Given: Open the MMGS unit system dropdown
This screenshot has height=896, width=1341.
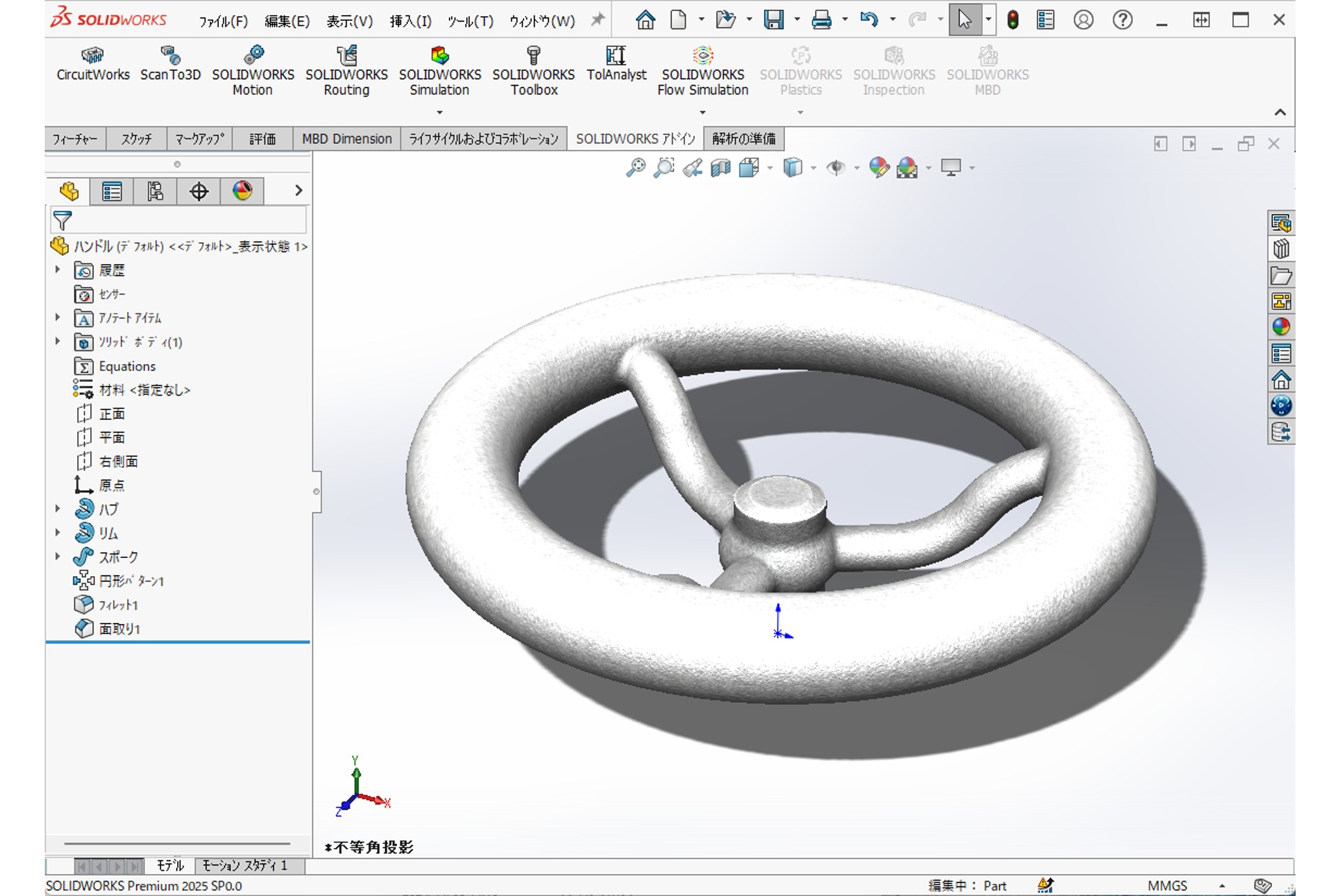Looking at the screenshot, I should 1222,886.
